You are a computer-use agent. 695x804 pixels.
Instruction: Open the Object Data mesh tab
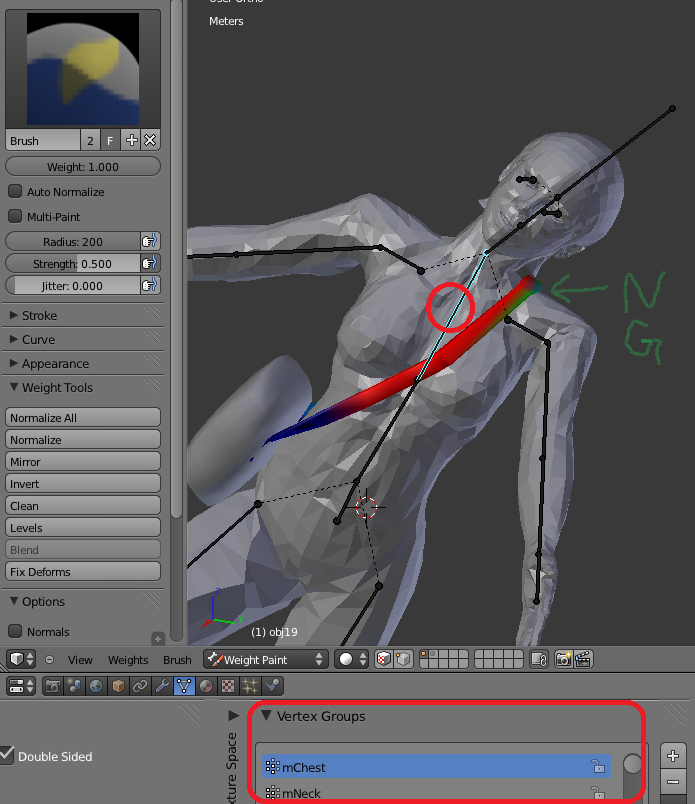[x=184, y=686]
